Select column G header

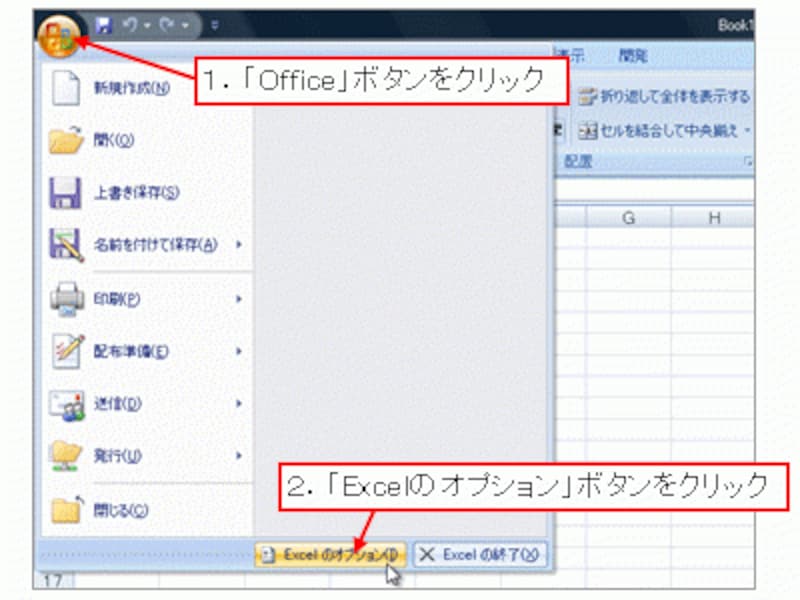click(x=629, y=218)
